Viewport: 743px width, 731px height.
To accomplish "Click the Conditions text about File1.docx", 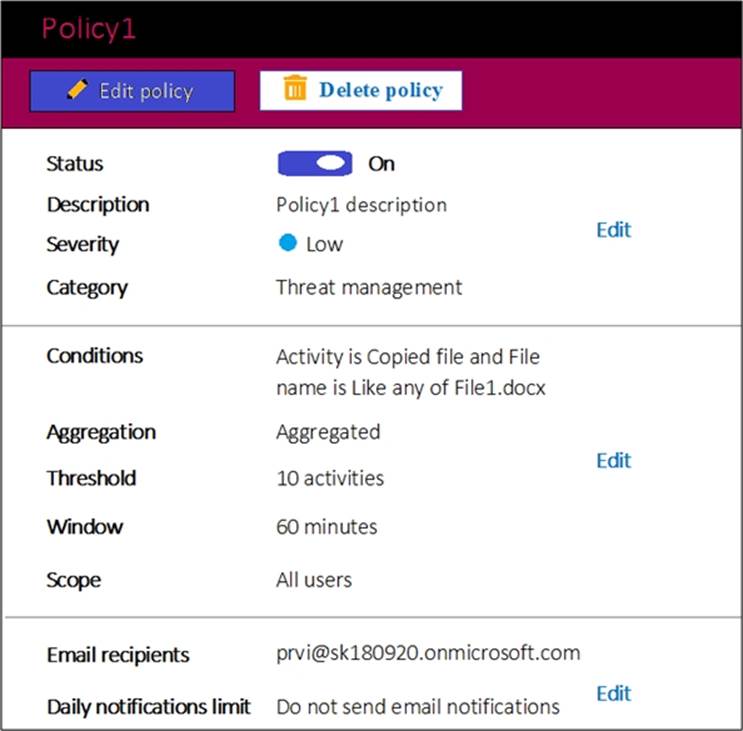I will [410, 371].
